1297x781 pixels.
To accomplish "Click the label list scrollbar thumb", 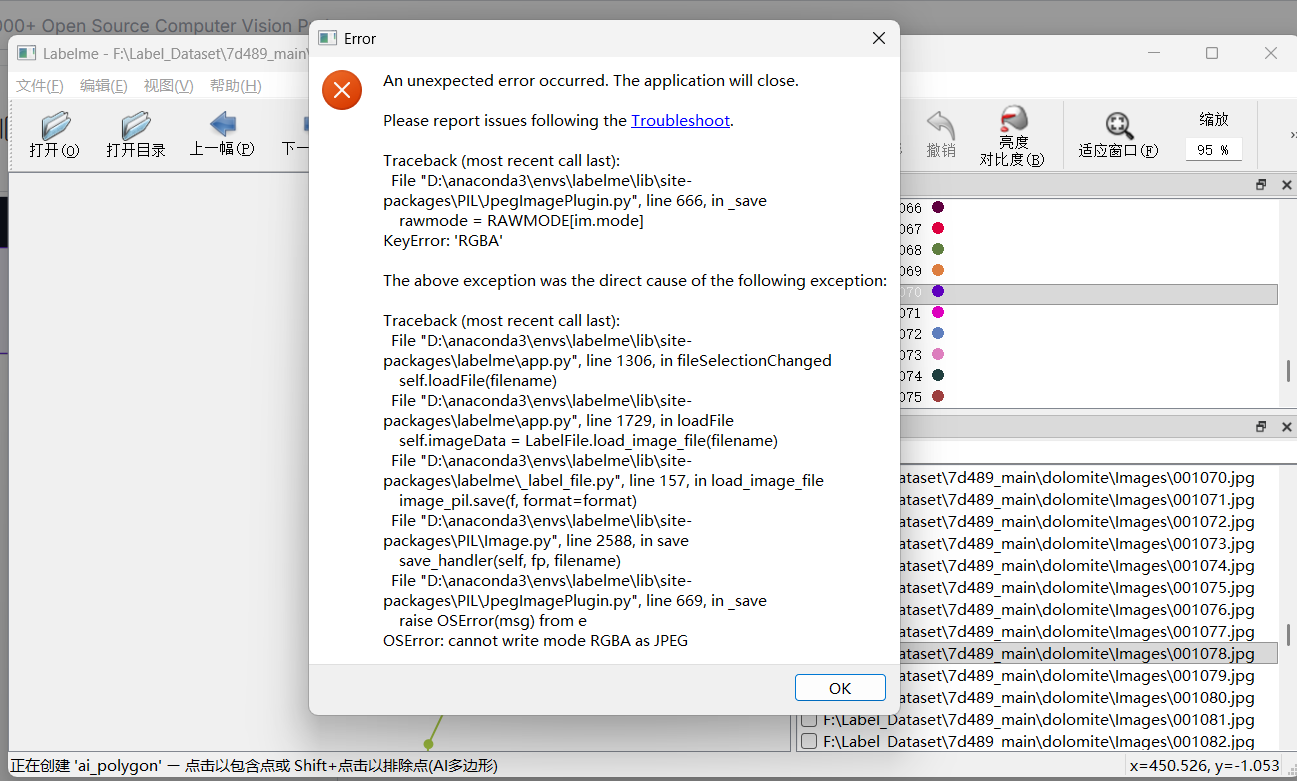I will (1288, 371).
